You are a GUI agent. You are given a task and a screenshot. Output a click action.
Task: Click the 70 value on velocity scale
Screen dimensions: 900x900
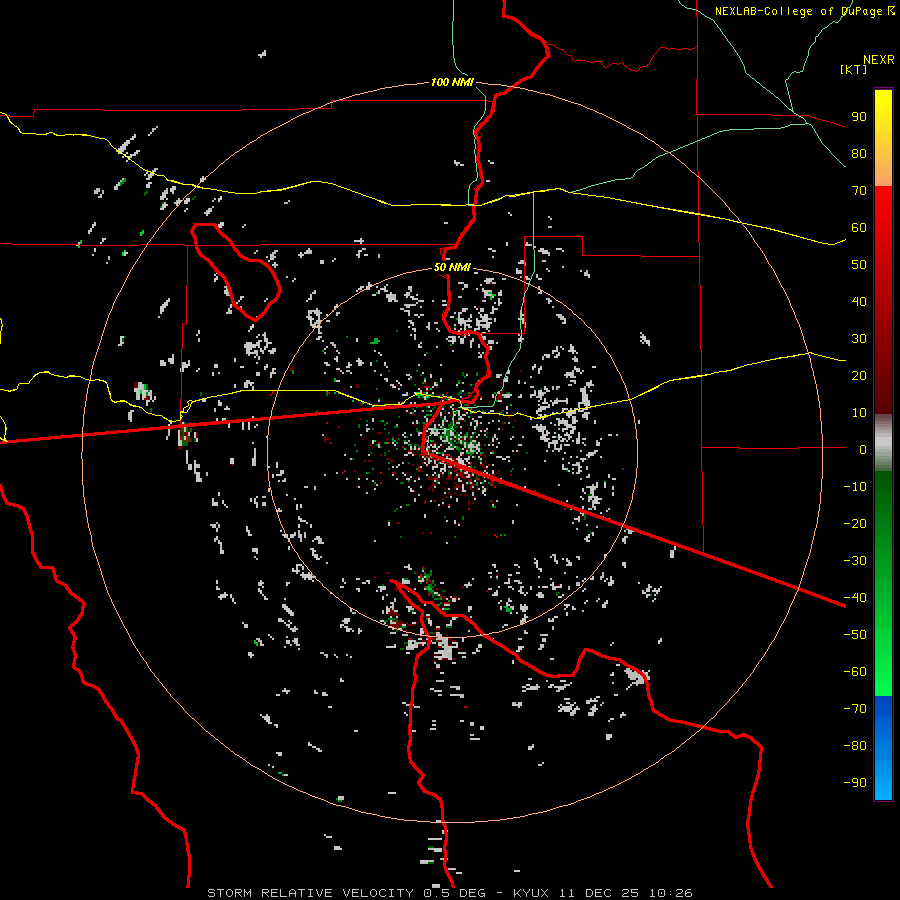pos(859,191)
